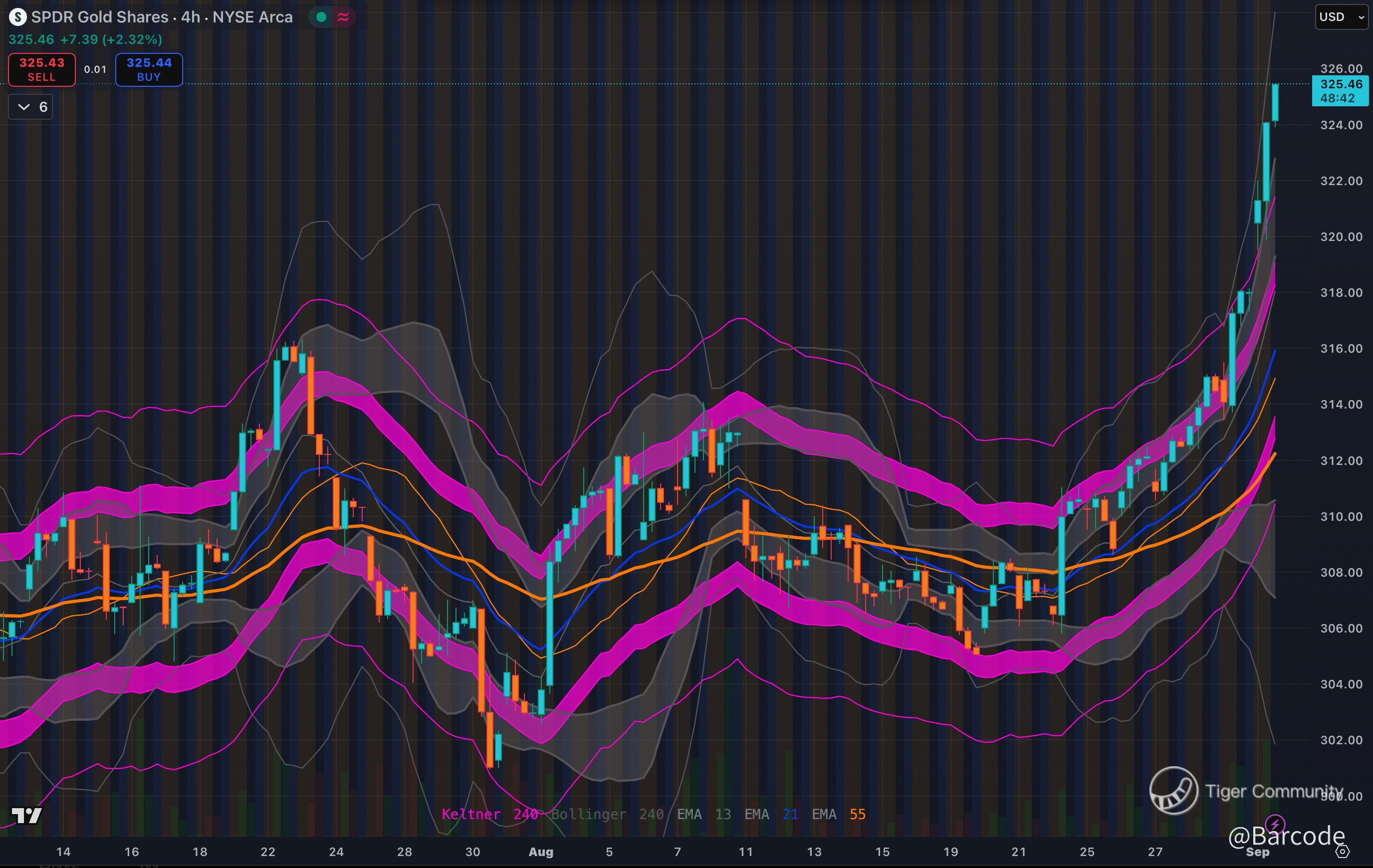Click the Tiger Community logo
This screenshot has height=868, width=1373.
coord(1173,791)
